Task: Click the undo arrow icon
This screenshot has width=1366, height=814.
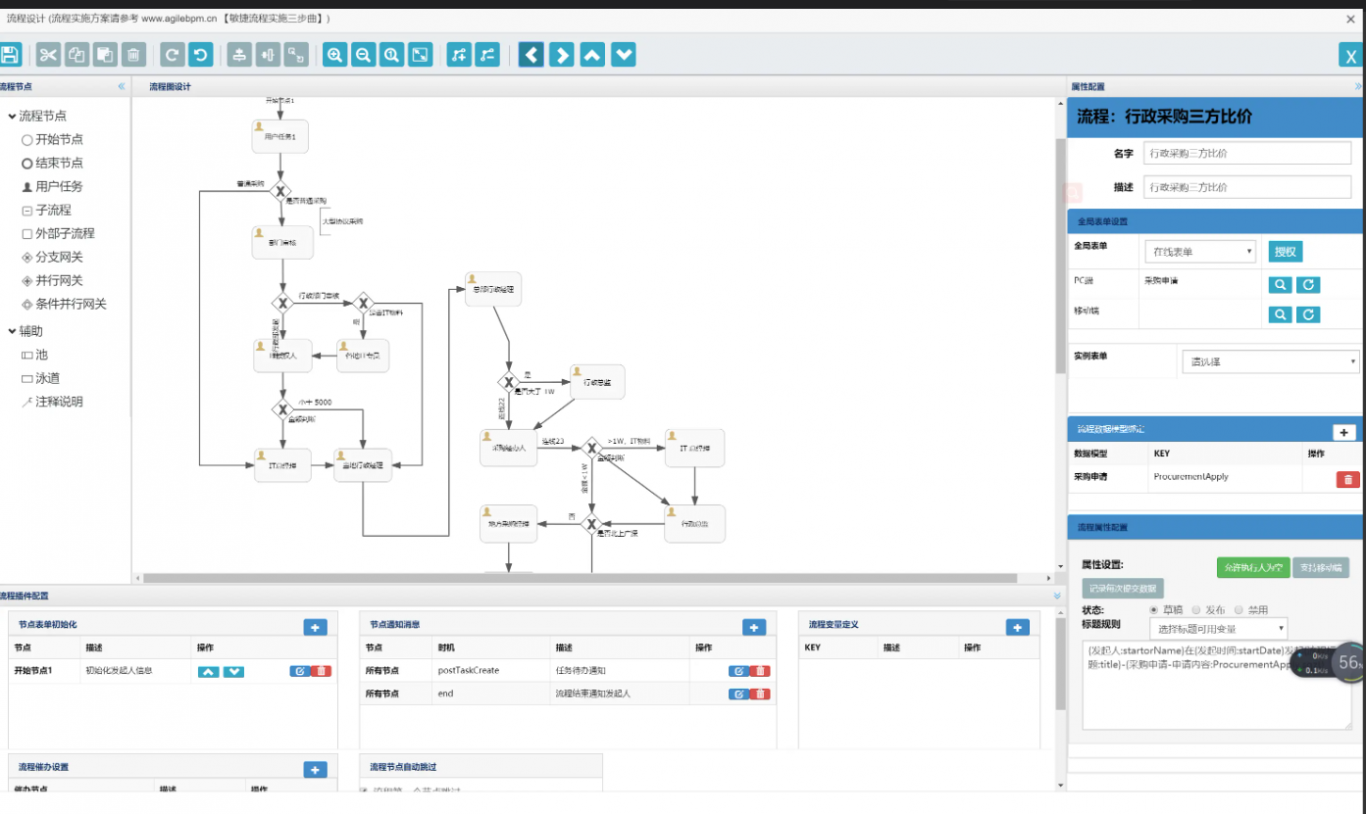Action: pyautogui.click(x=201, y=55)
